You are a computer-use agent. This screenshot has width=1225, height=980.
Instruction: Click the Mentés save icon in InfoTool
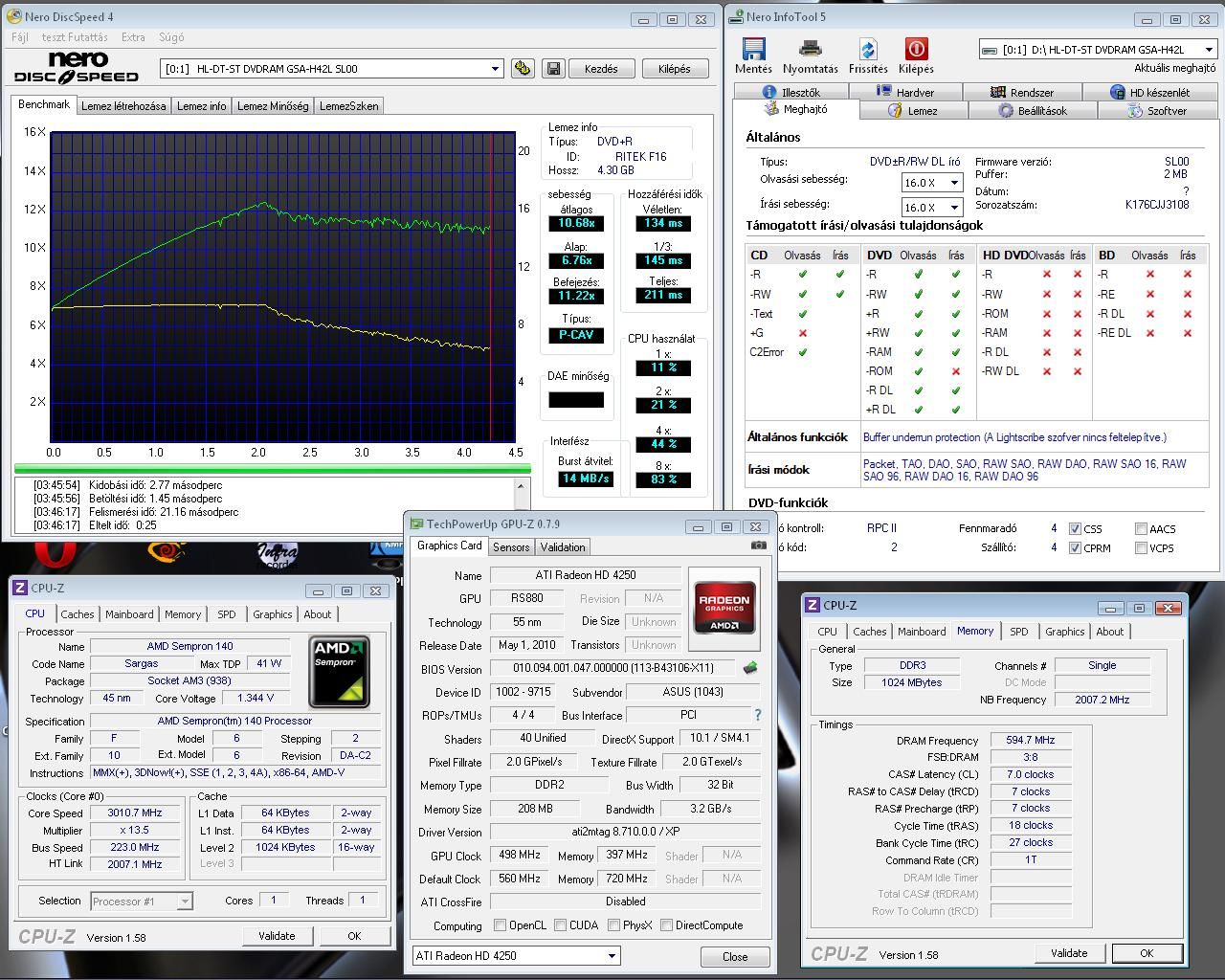click(753, 50)
